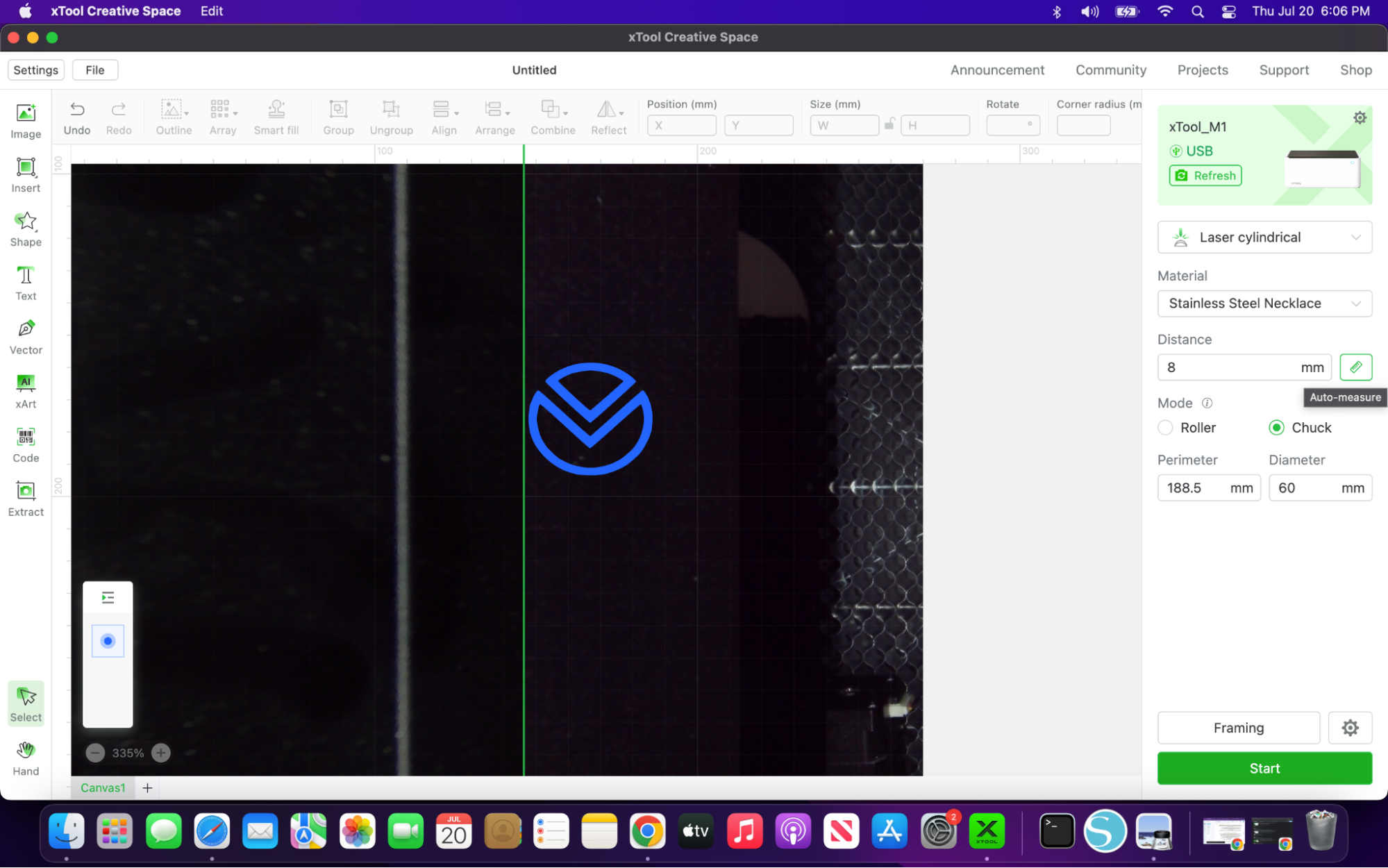Select the blue circle layer thumbnail
This screenshot has height=868, width=1388.
108,641
